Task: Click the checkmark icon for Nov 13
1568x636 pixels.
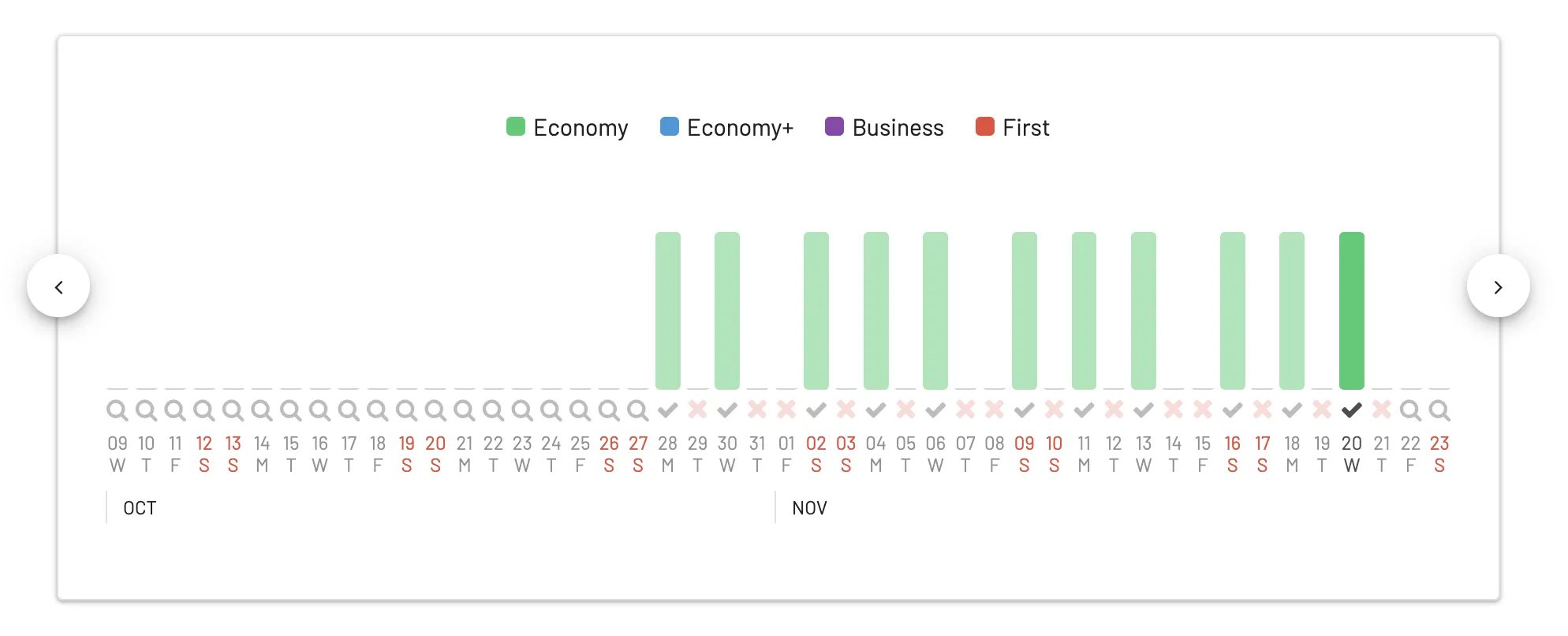Action: (x=1144, y=410)
